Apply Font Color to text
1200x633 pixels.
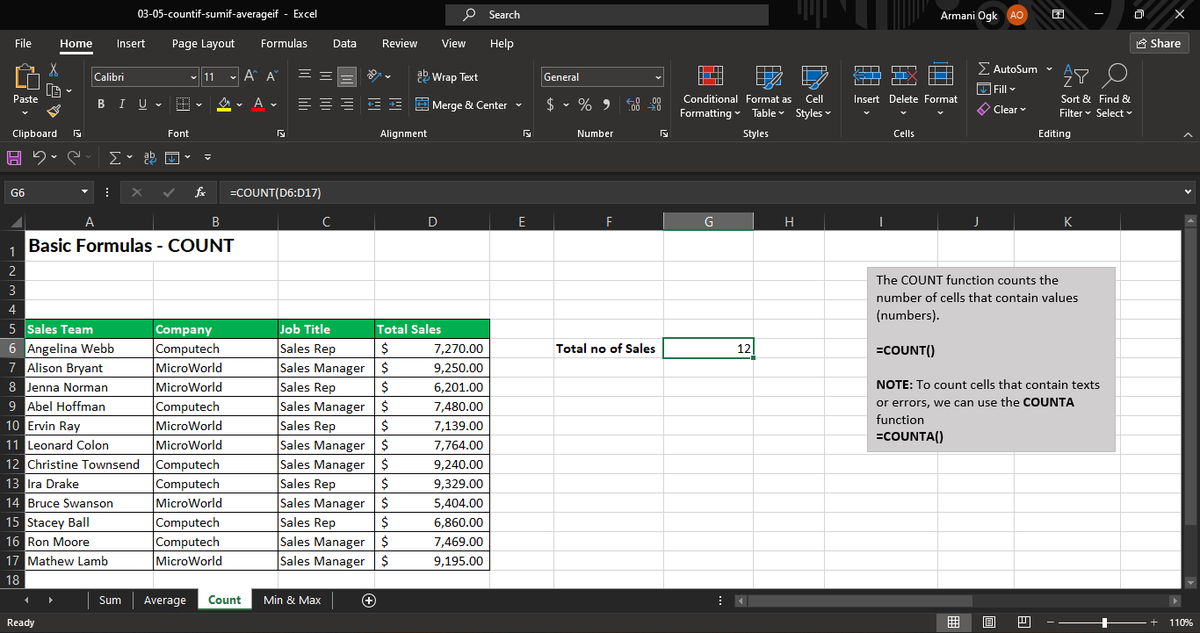pyautogui.click(x=259, y=105)
